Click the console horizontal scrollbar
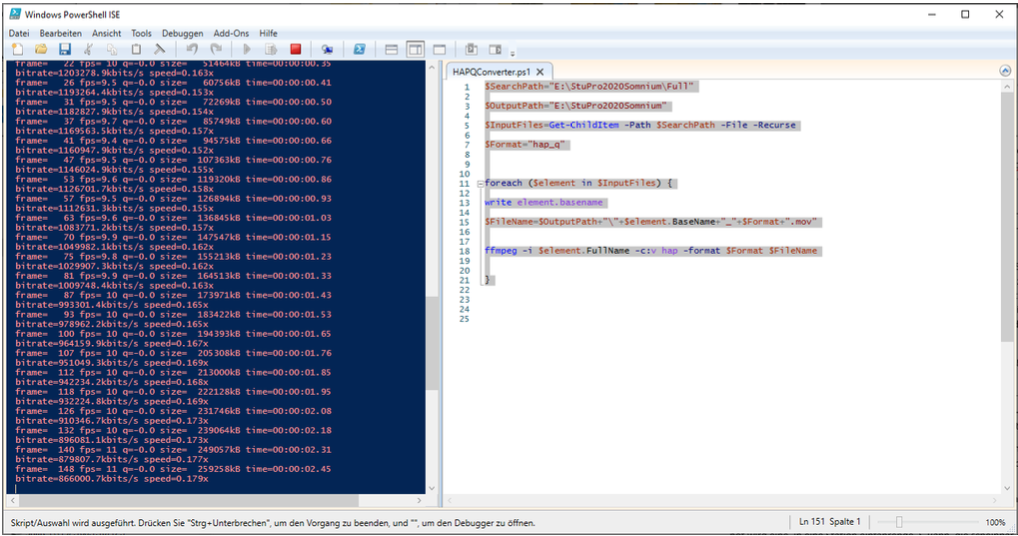Viewport: 1018px width, 536px height. [x=188, y=500]
